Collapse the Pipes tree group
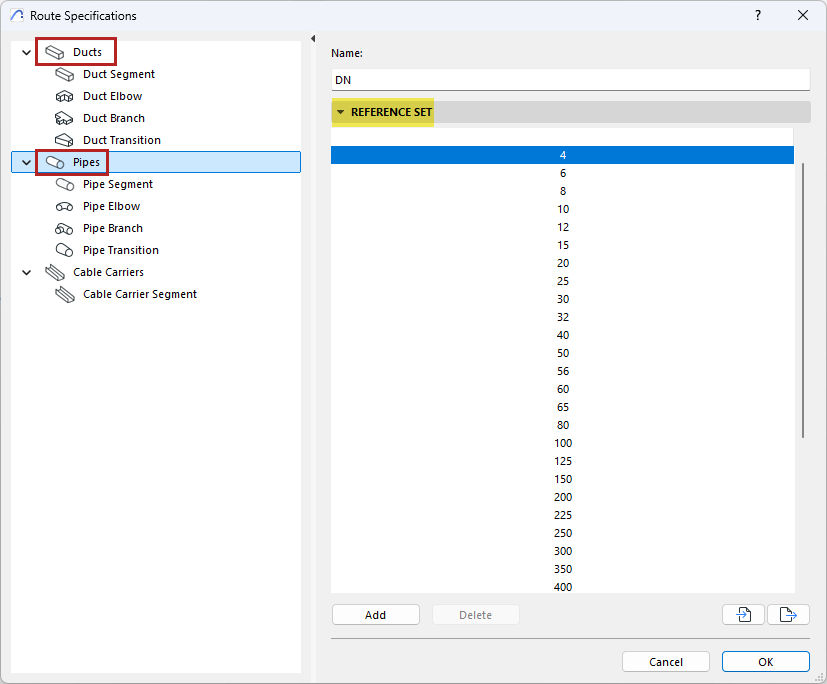Image resolution: width=827 pixels, height=684 pixels. pyautogui.click(x=26, y=162)
